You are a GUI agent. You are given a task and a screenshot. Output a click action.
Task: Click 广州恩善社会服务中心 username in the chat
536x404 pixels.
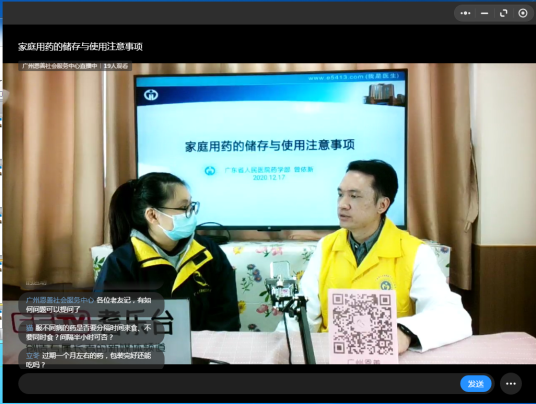pos(60,300)
